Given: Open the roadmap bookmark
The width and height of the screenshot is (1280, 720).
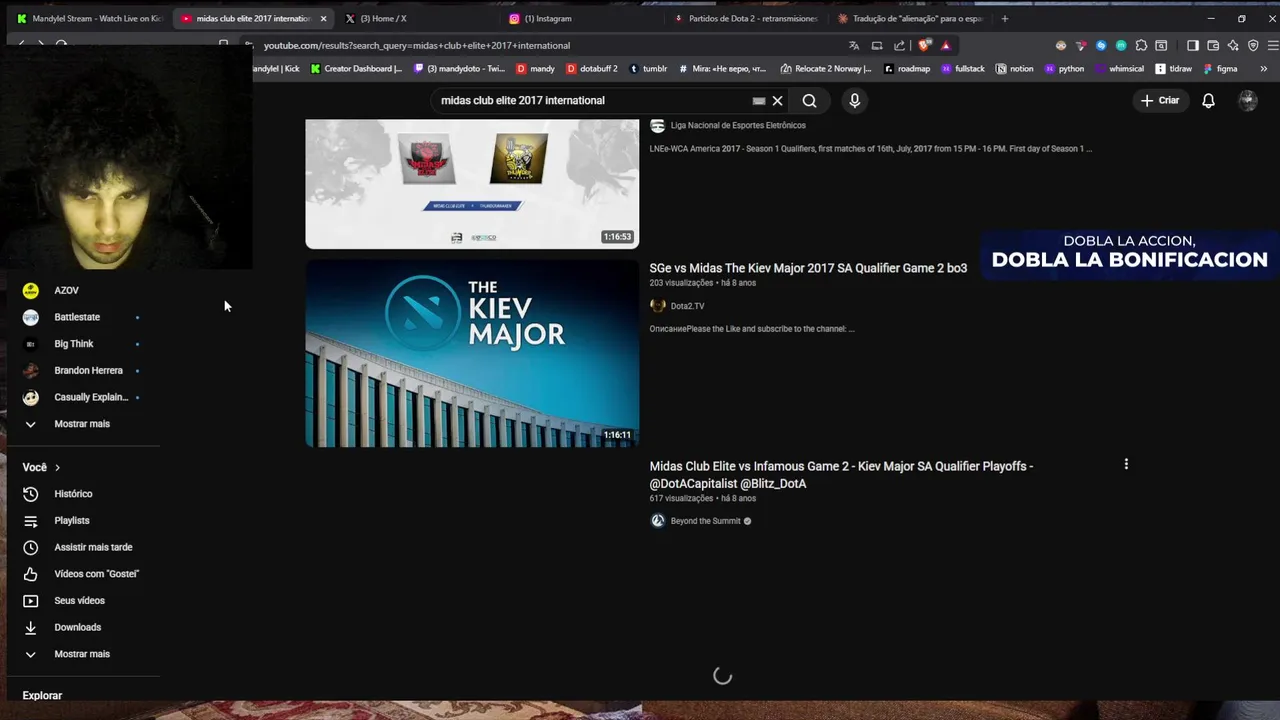Looking at the screenshot, I should (906, 69).
